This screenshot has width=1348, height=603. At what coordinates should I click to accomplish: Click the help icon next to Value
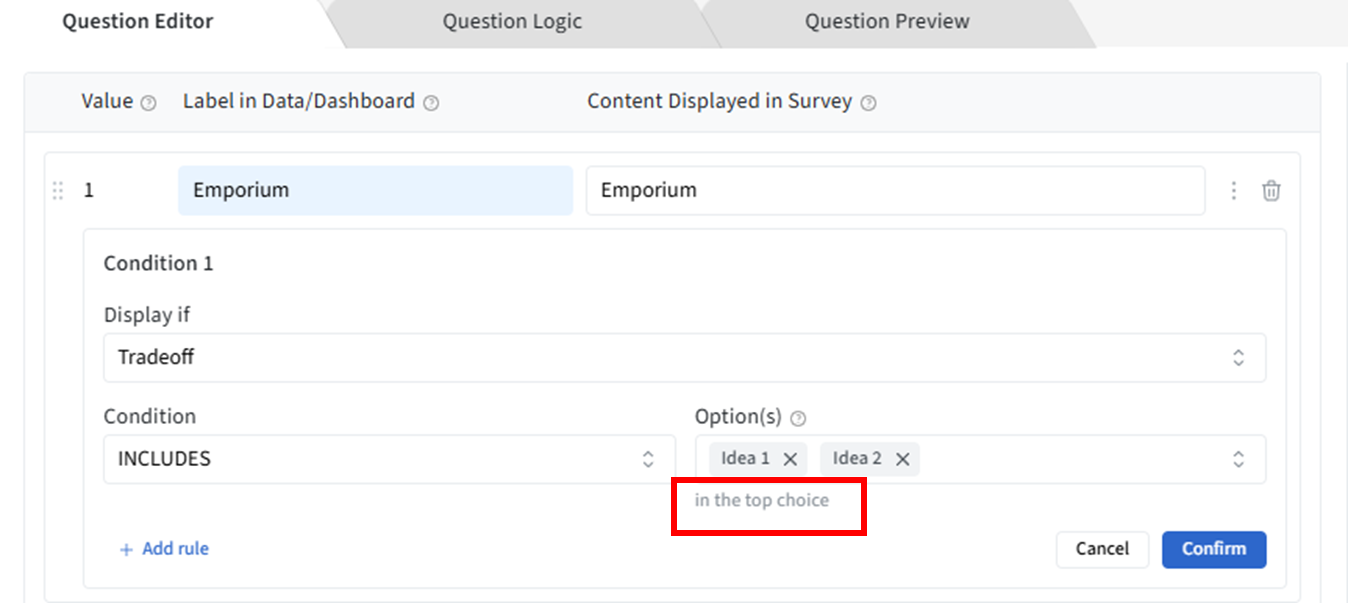[x=149, y=103]
